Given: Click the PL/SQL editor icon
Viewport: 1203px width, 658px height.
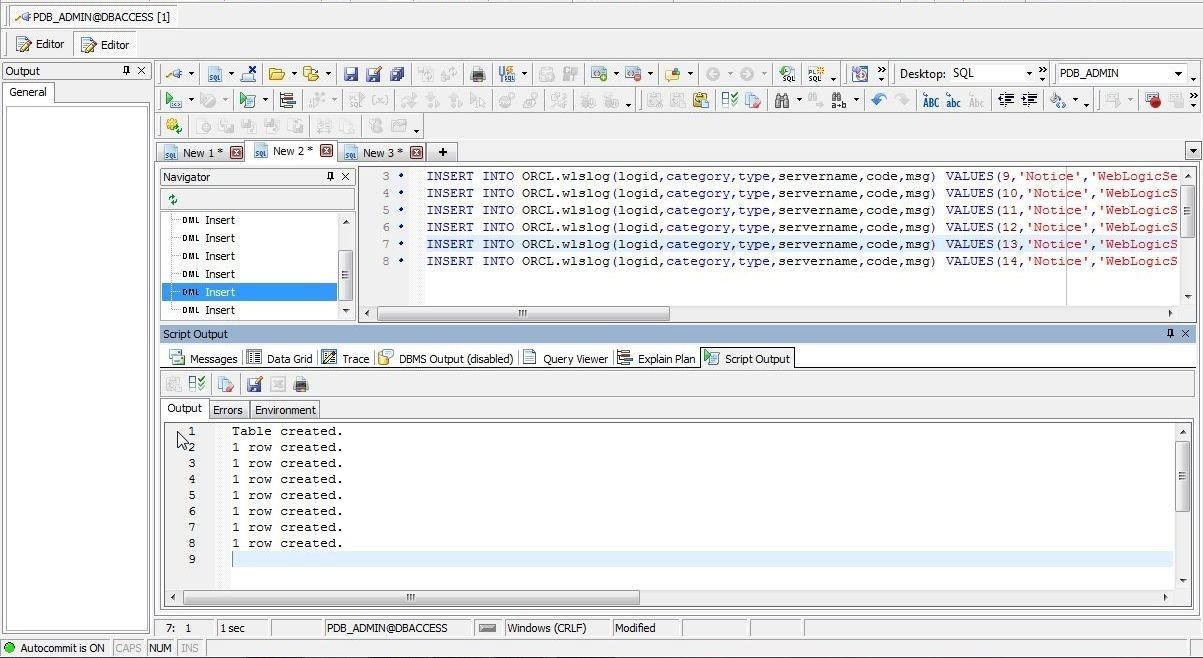Looking at the screenshot, I should (816, 74).
